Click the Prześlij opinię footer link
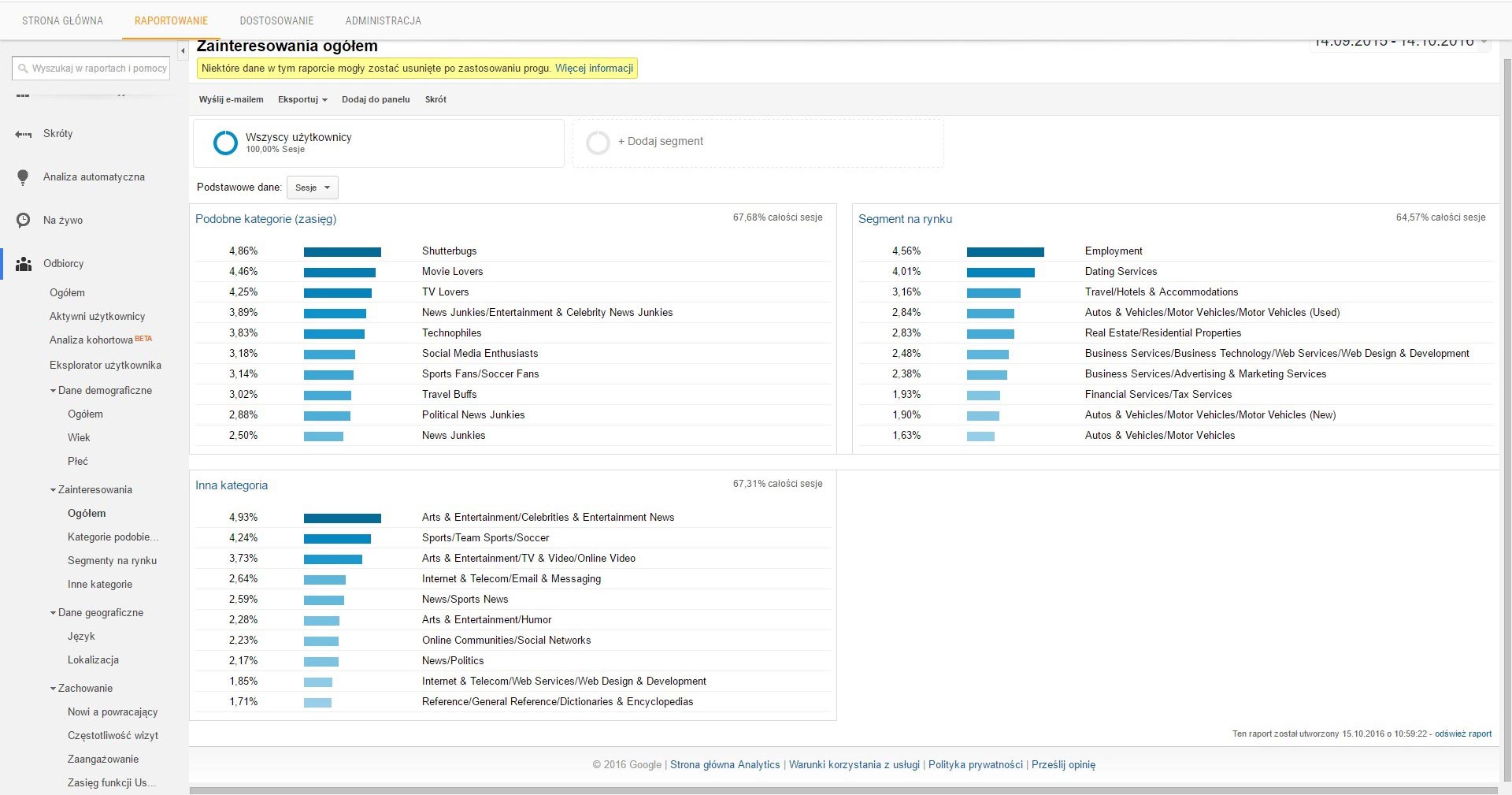 point(1063,764)
